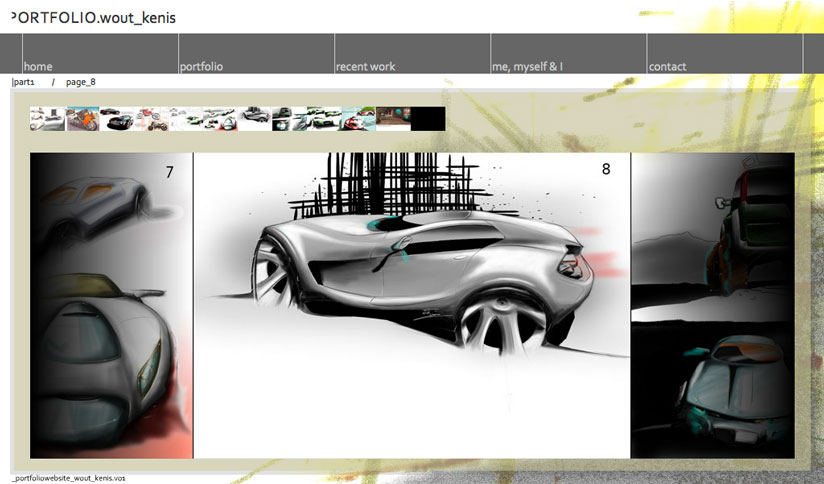Open the contact page

(x=667, y=66)
